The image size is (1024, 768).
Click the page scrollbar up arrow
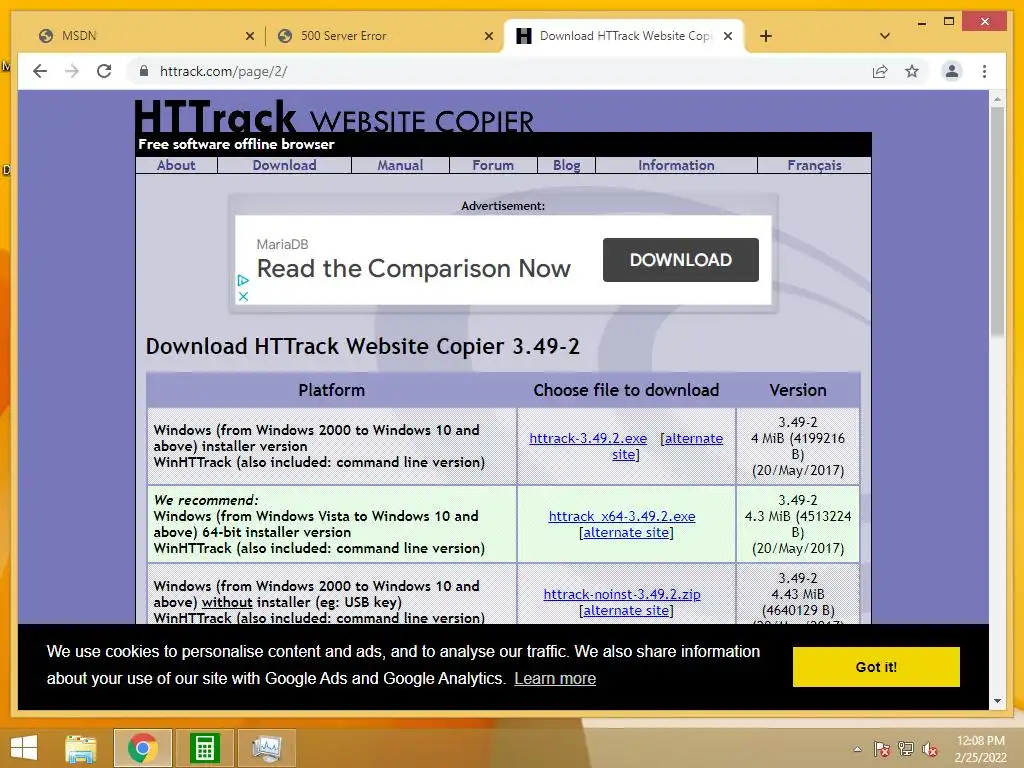pyautogui.click(x=997, y=99)
